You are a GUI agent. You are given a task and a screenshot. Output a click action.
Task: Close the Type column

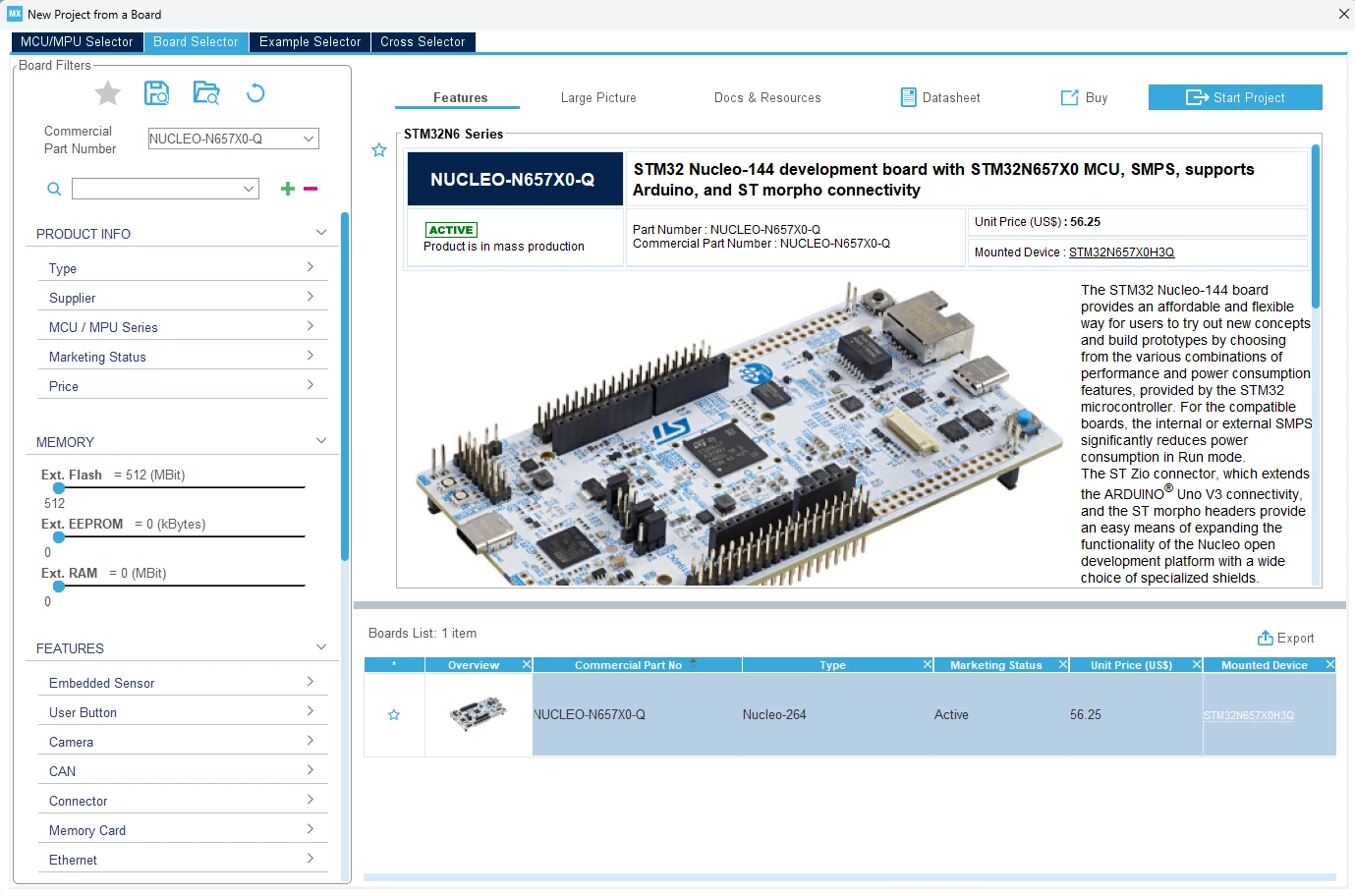928,665
